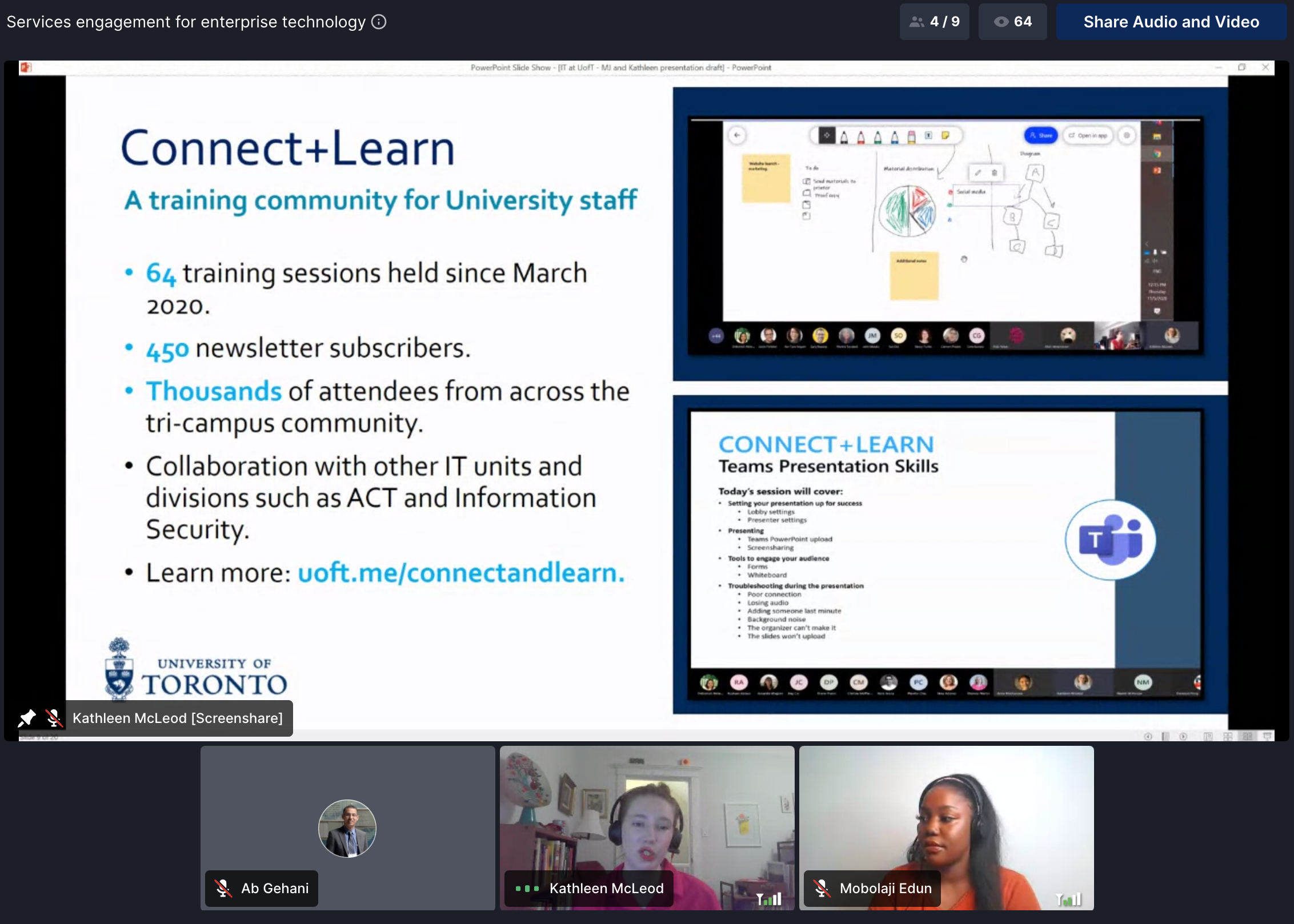Advance with the next slide arrow control

1183,737
